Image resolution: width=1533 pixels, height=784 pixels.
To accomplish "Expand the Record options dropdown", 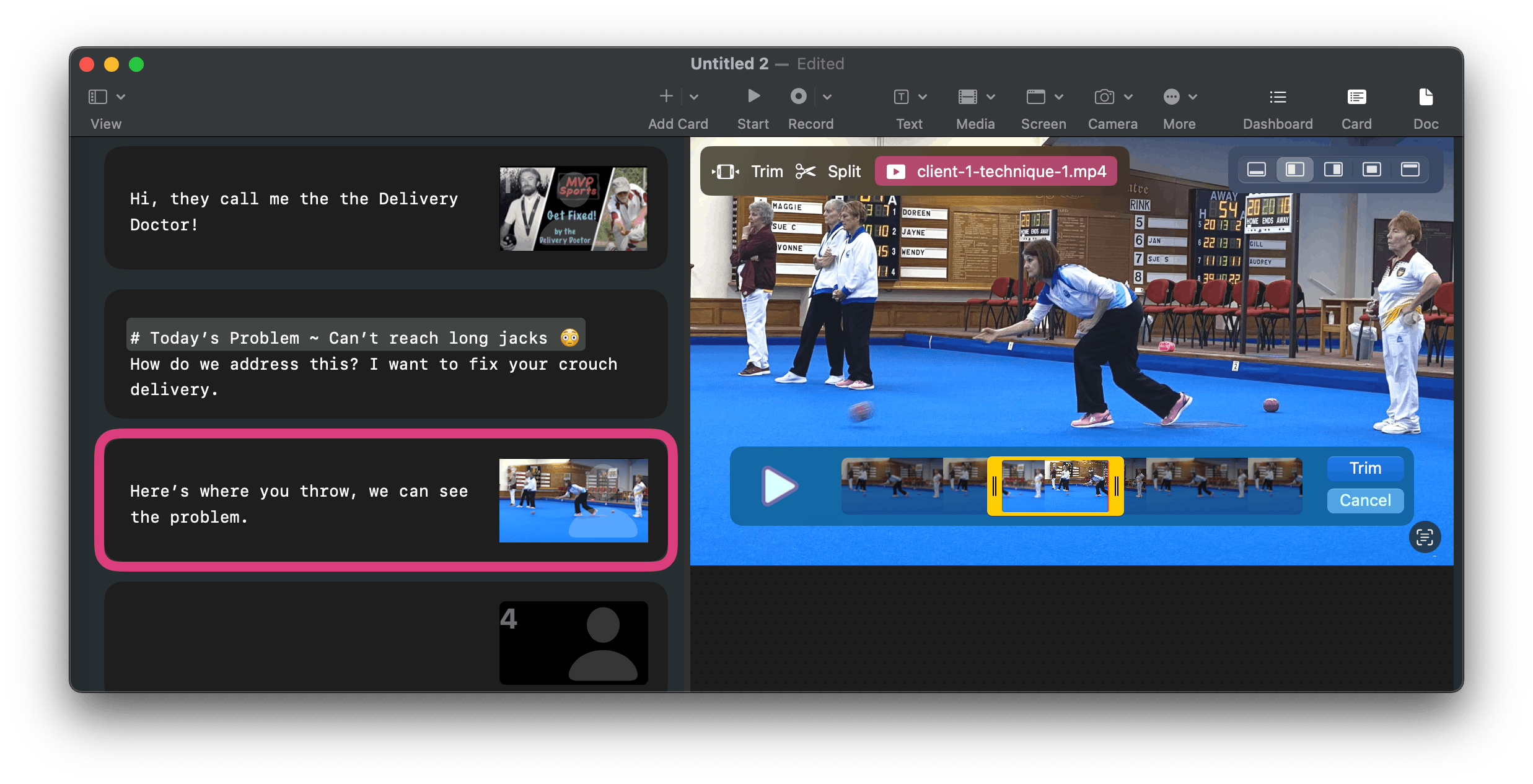I will (x=826, y=96).
